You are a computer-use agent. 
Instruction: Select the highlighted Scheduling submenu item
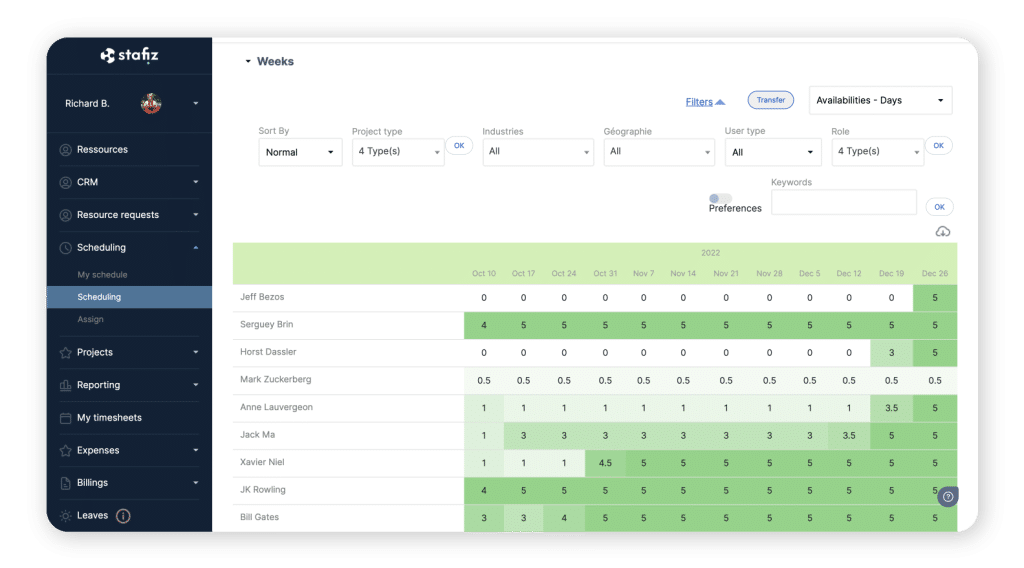point(129,297)
